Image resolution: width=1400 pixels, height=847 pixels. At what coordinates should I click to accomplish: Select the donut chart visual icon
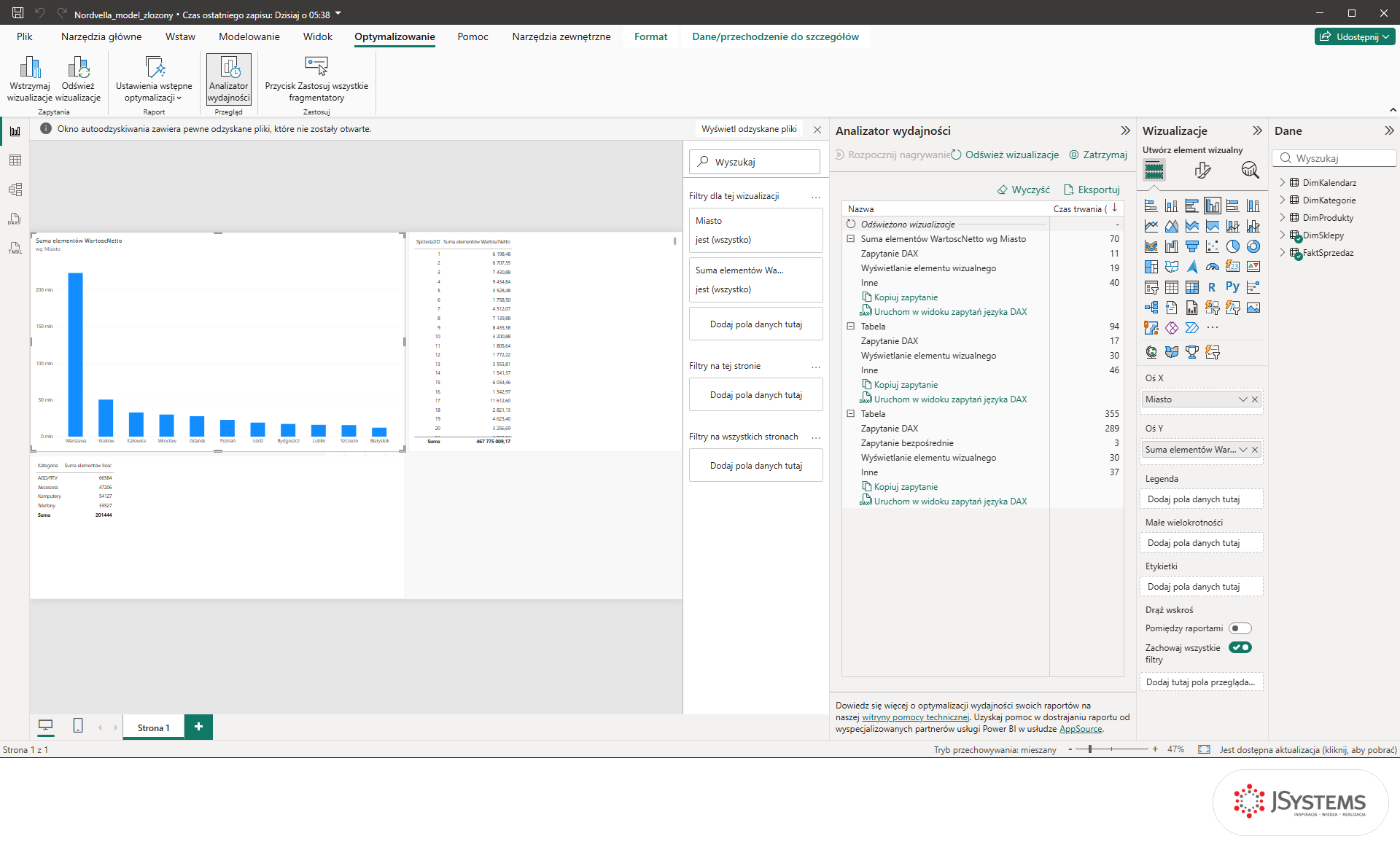1253,246
